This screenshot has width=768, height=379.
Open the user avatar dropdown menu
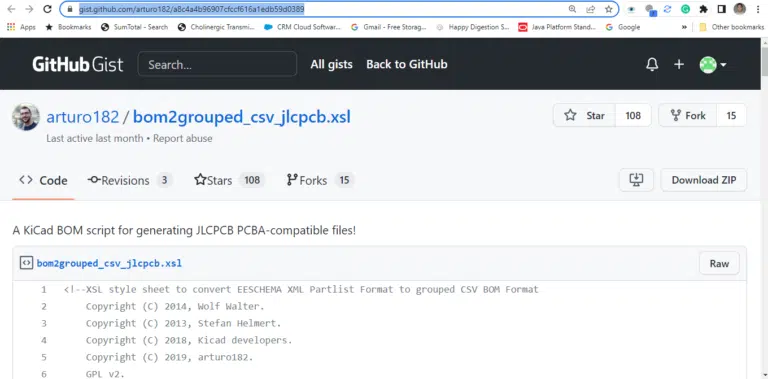point(713,65)
